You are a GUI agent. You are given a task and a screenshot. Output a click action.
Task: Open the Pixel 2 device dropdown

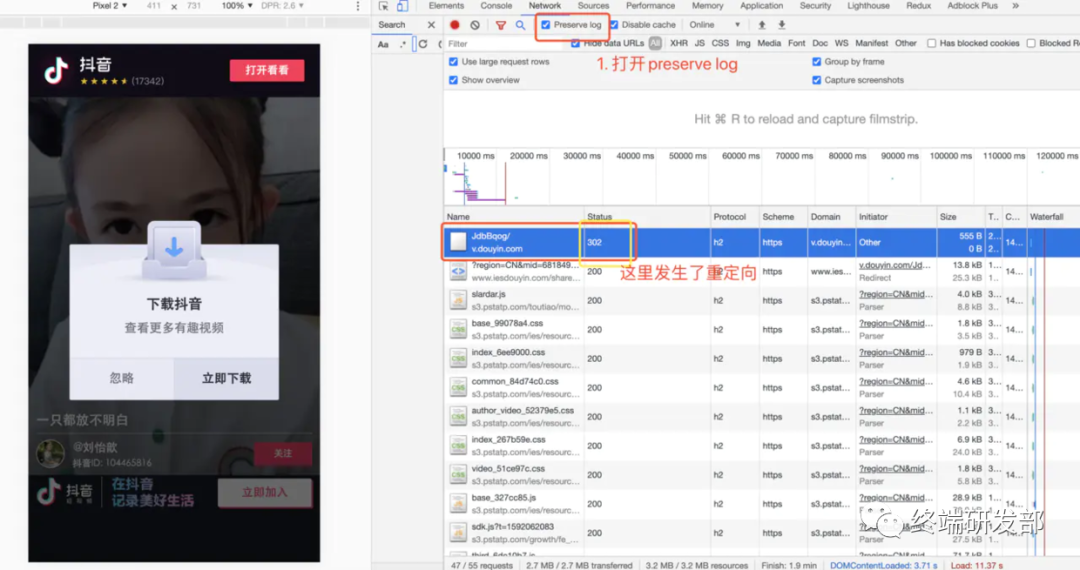[110, 6]
